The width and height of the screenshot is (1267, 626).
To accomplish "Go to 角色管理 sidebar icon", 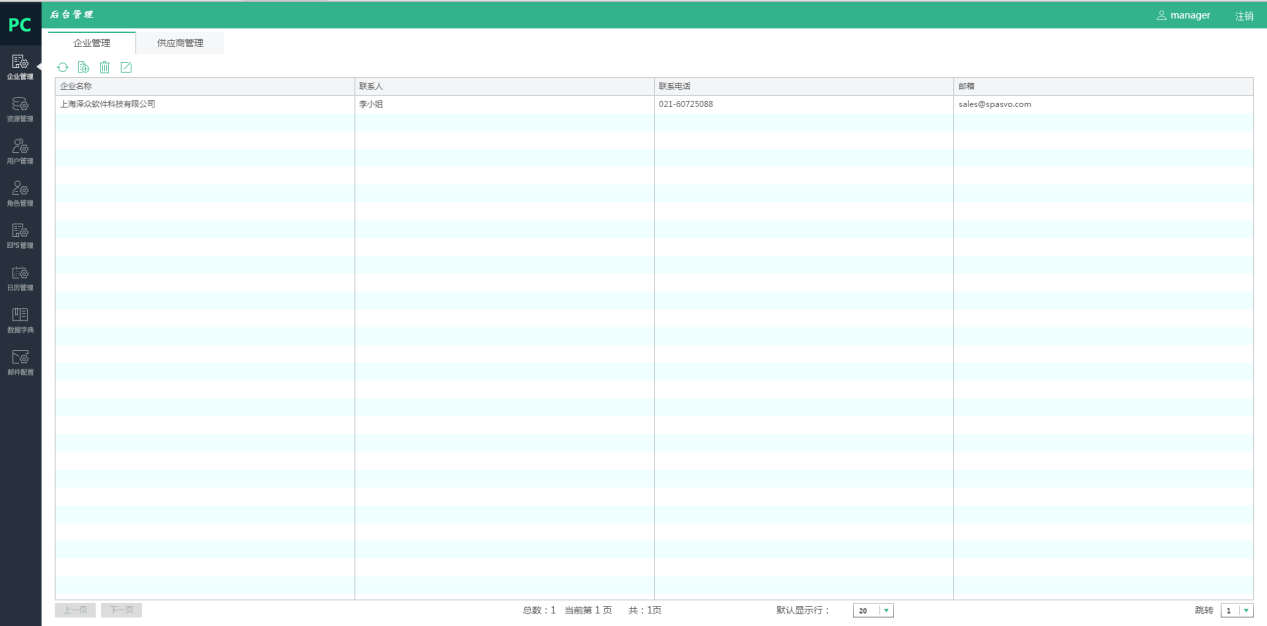I will (20, 192).
